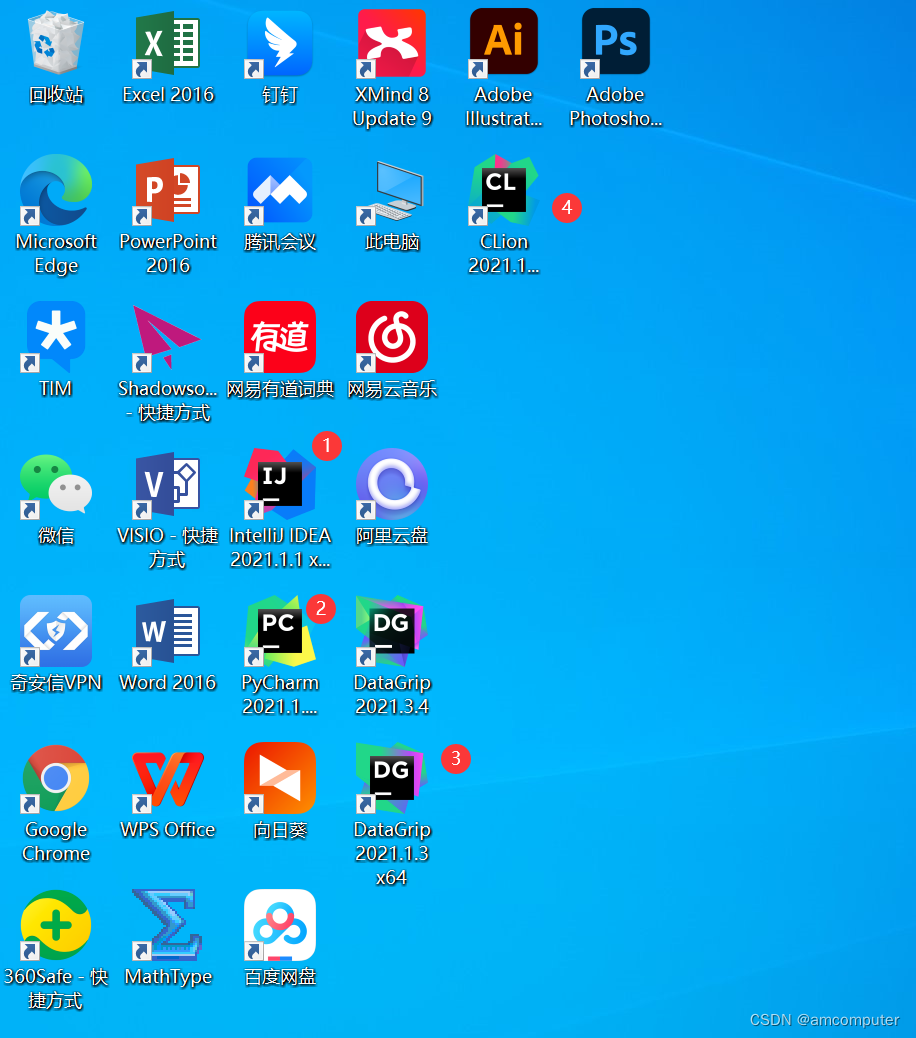Open Aliyun Drive (阿里云盘) icon
The image size is (916, 1038).
[x=392, y=485]
